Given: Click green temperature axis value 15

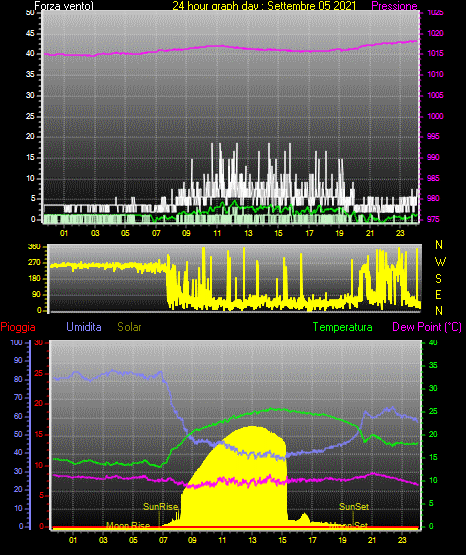Looking at the screenshot, I should [x=433, y=457].
